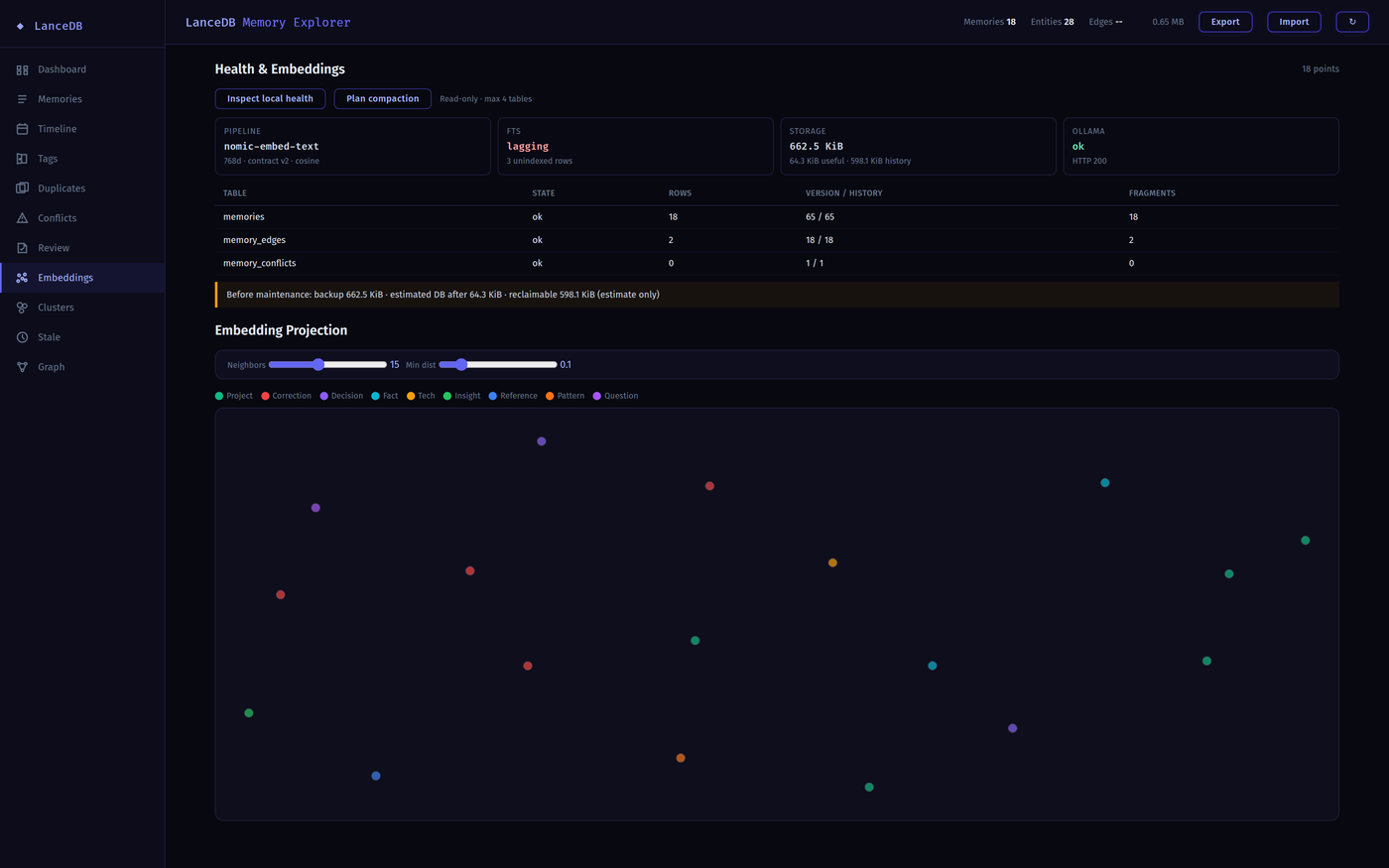
Task: Select the Embeddings sidebar item
Action: 82,278
